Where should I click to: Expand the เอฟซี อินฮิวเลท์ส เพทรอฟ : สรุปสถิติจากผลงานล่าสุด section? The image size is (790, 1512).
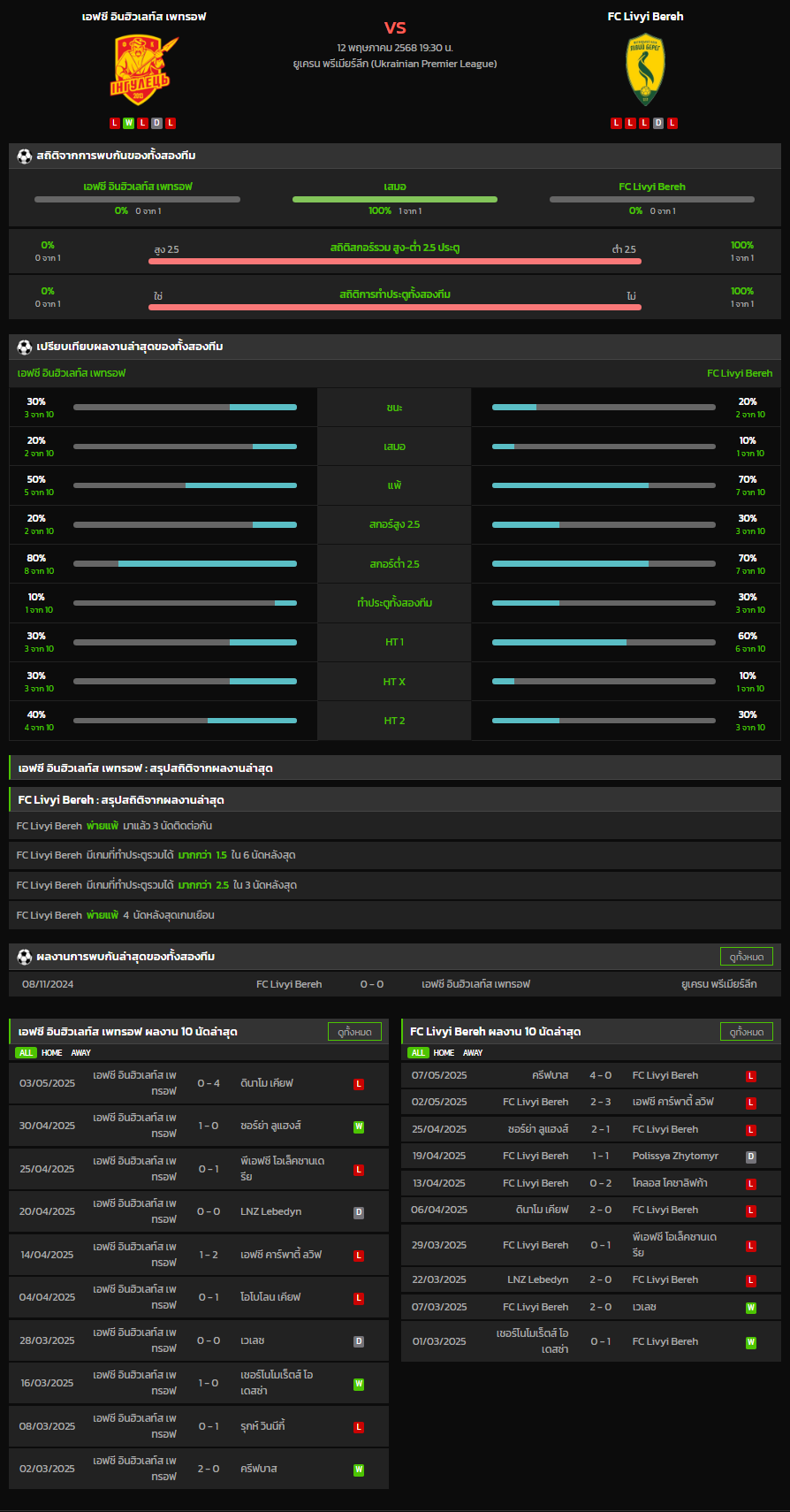tap(395, 768)
